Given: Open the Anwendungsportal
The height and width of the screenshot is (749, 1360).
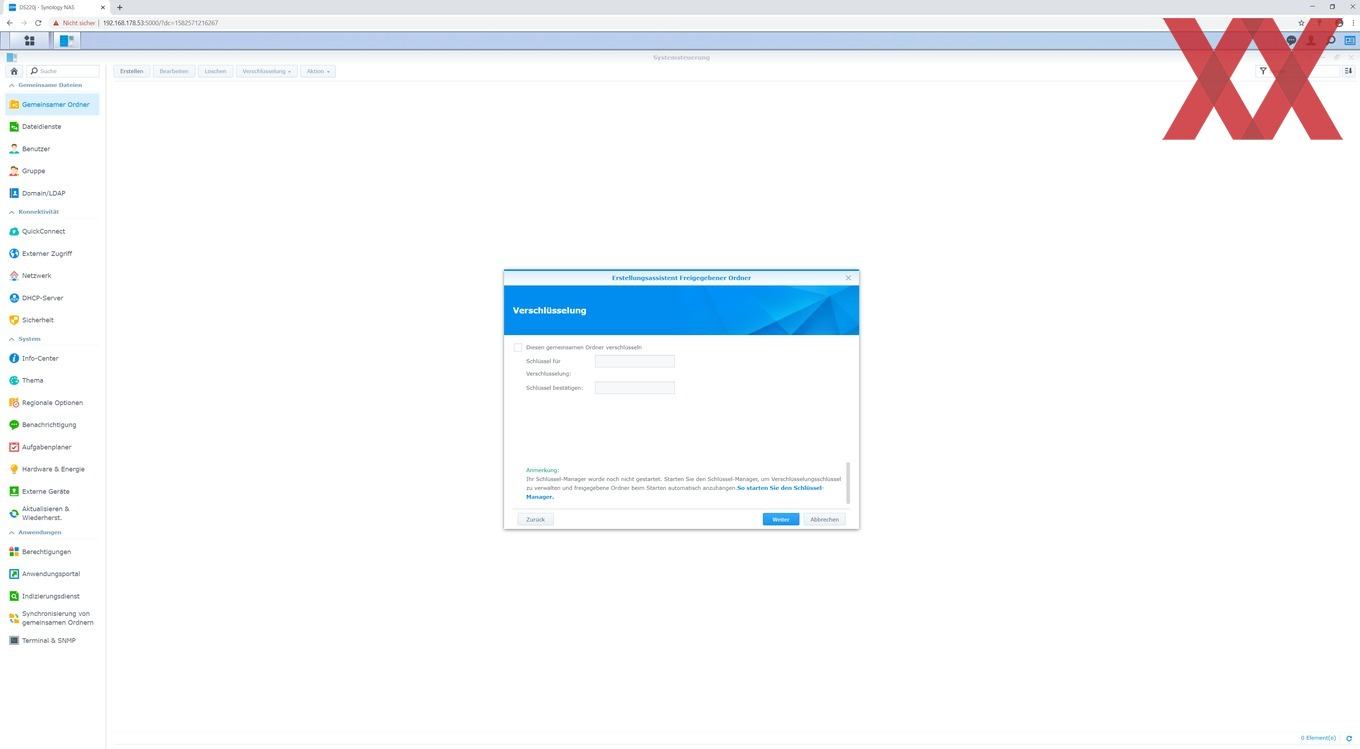Looking at the screenshot, I should [53, 574].
